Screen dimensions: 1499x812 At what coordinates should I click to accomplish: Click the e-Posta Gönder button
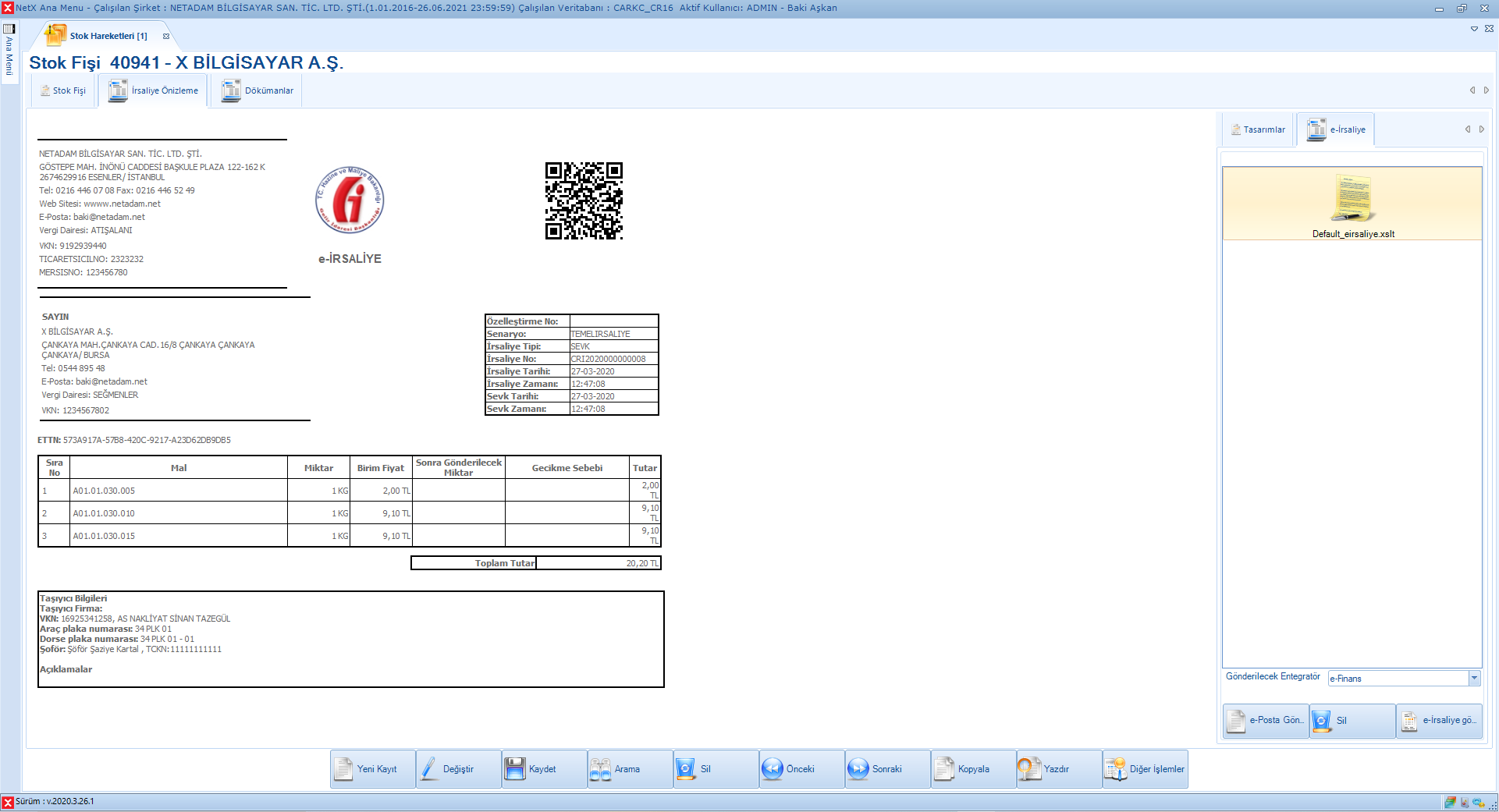click(x=1266, y=721)
